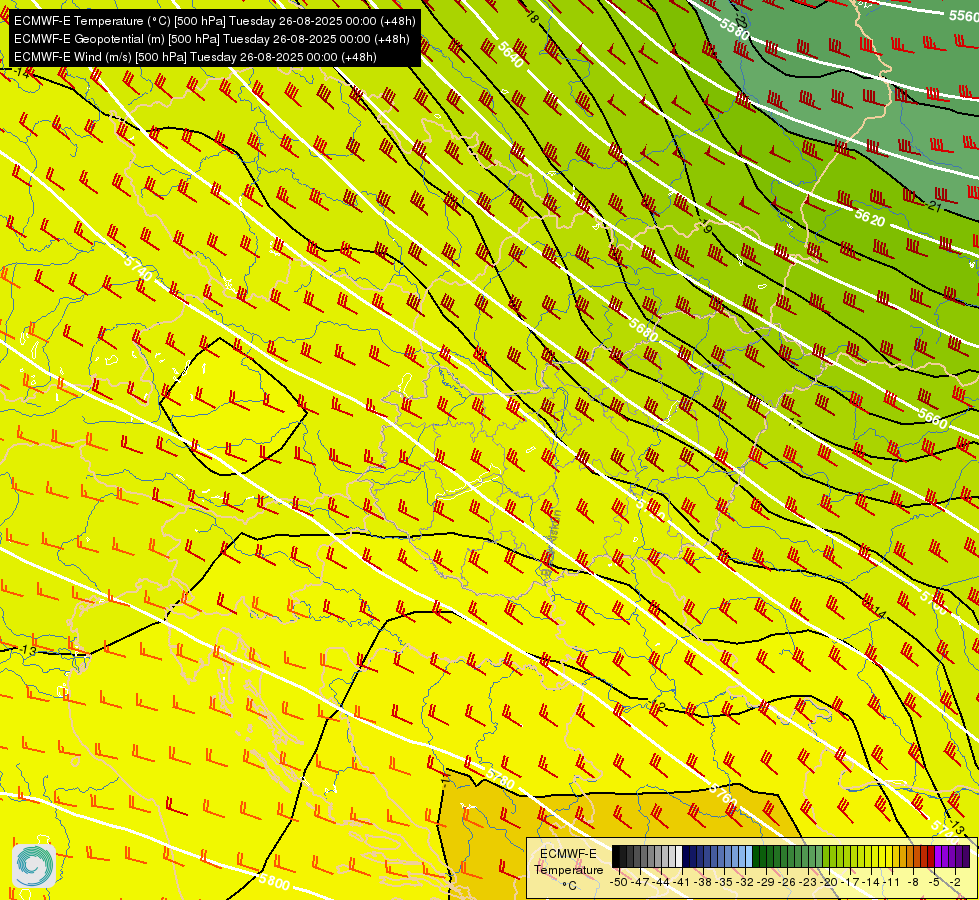Click the 5660 geopotential contour label
Image resolution: width=979 pixels, height=900 pixels.
click(932, 418)
